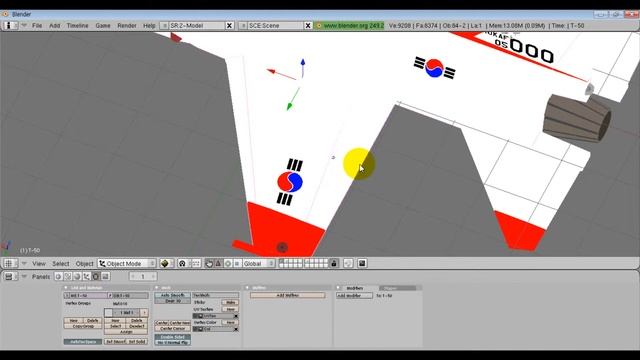Image resolution: width=640 pixels, height=360 pixels.
Task: Toggle the 3D manipulator hand button
Action: pyautogui.click(x=209, y=263)
